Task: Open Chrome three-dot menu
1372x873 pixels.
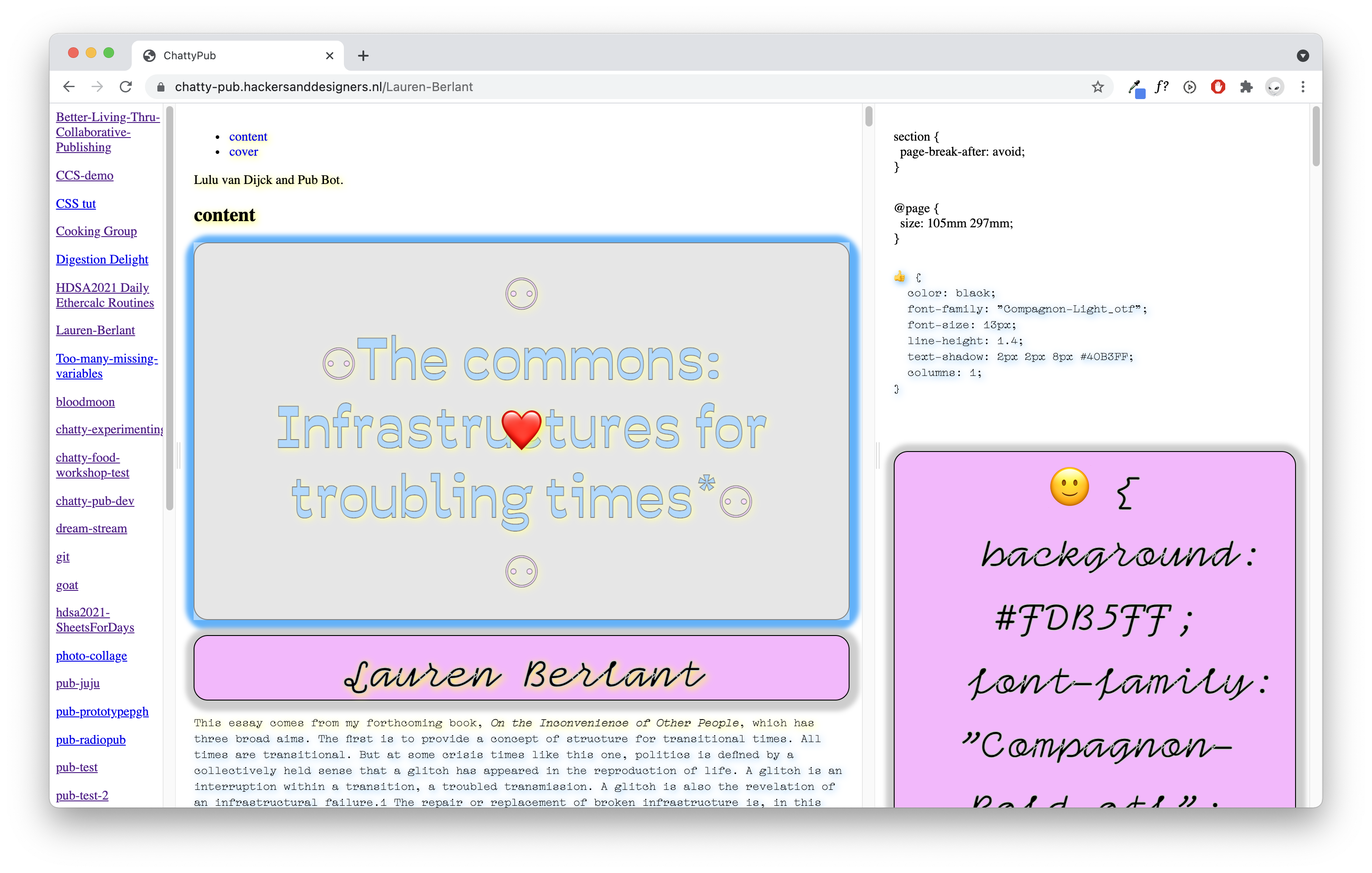Action: [1303, 87]
